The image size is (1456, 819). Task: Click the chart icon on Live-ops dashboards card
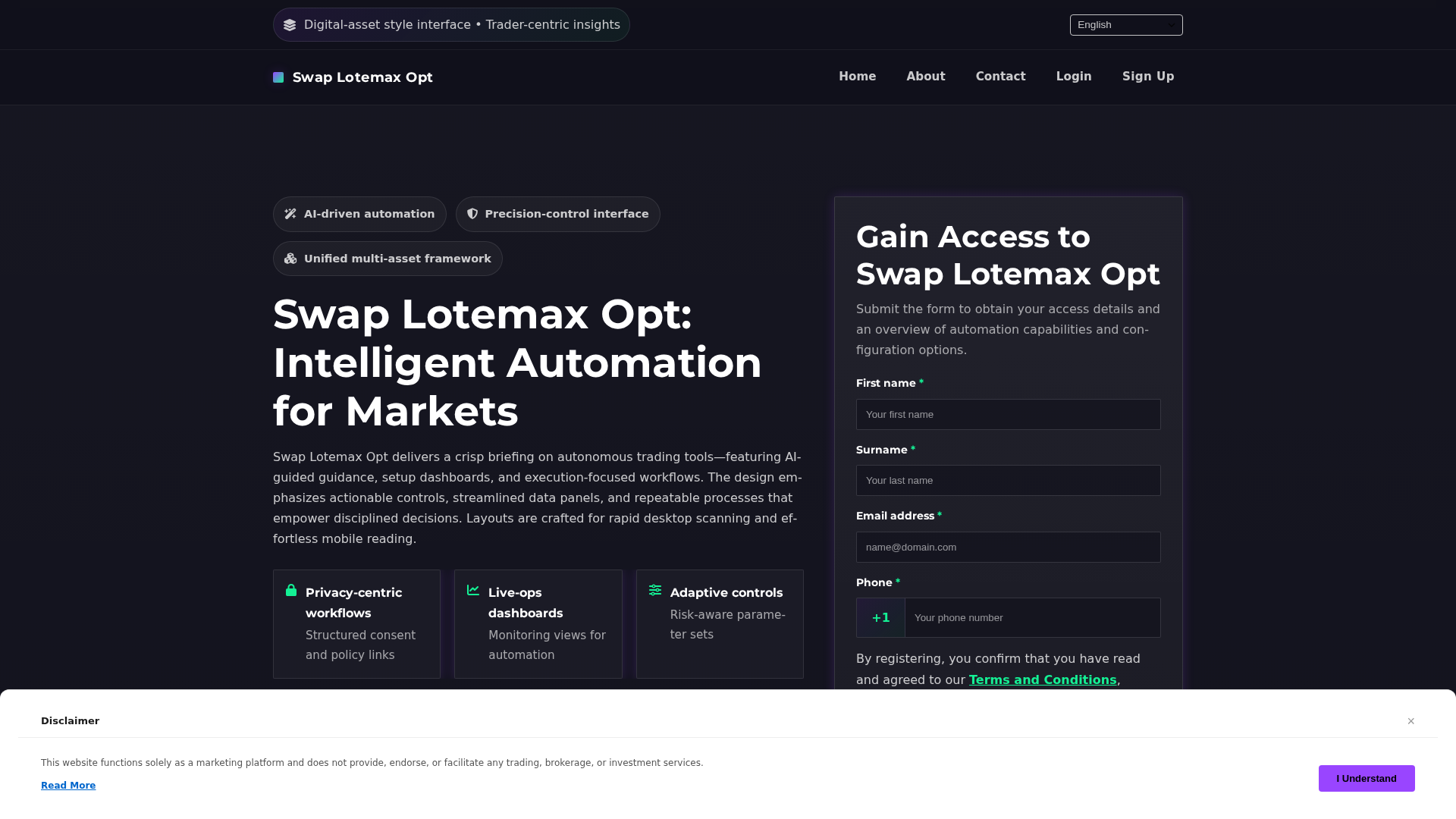point(473,590)
